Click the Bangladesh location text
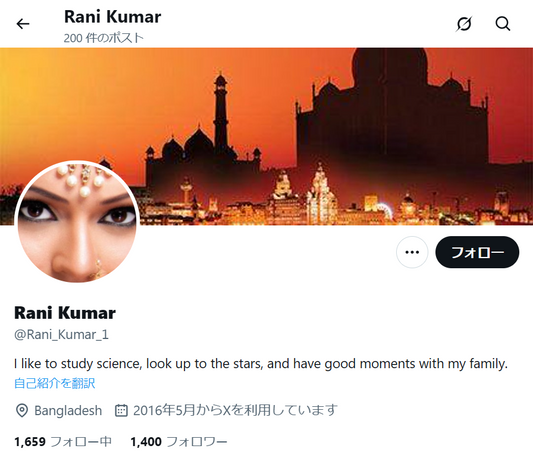Screen dimensions: 533x455 click(68, 410)
